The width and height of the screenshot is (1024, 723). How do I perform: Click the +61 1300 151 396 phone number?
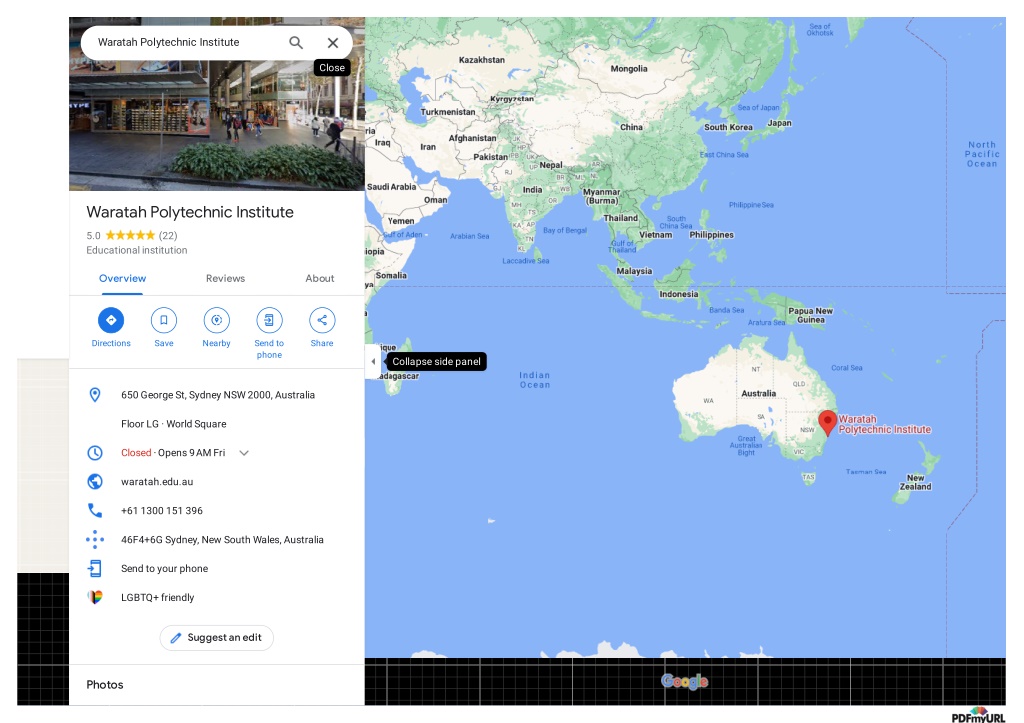162,510
